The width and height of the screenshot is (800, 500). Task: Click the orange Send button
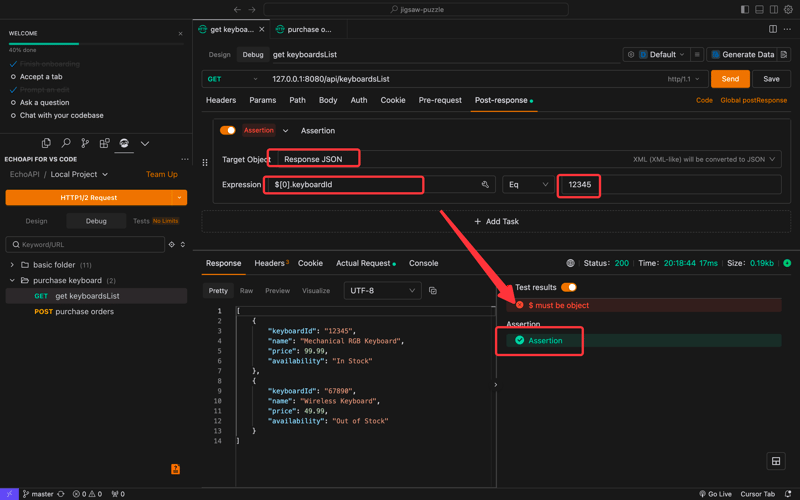pos(730,79)
